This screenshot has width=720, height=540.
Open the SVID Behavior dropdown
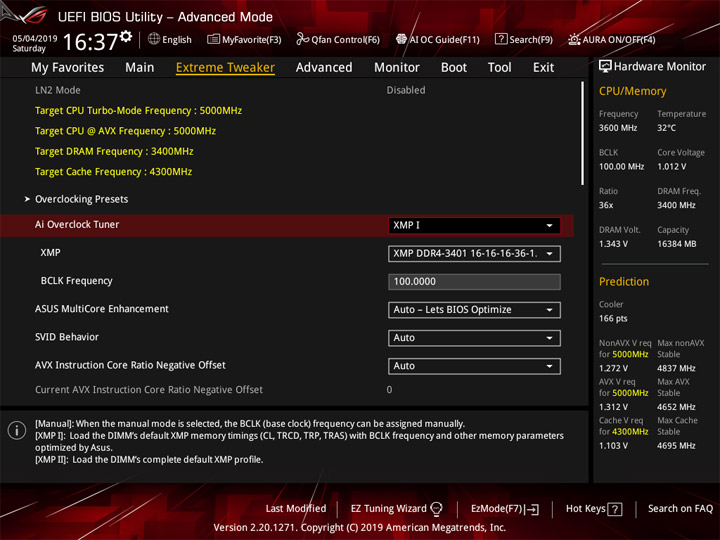coord(474,338)
